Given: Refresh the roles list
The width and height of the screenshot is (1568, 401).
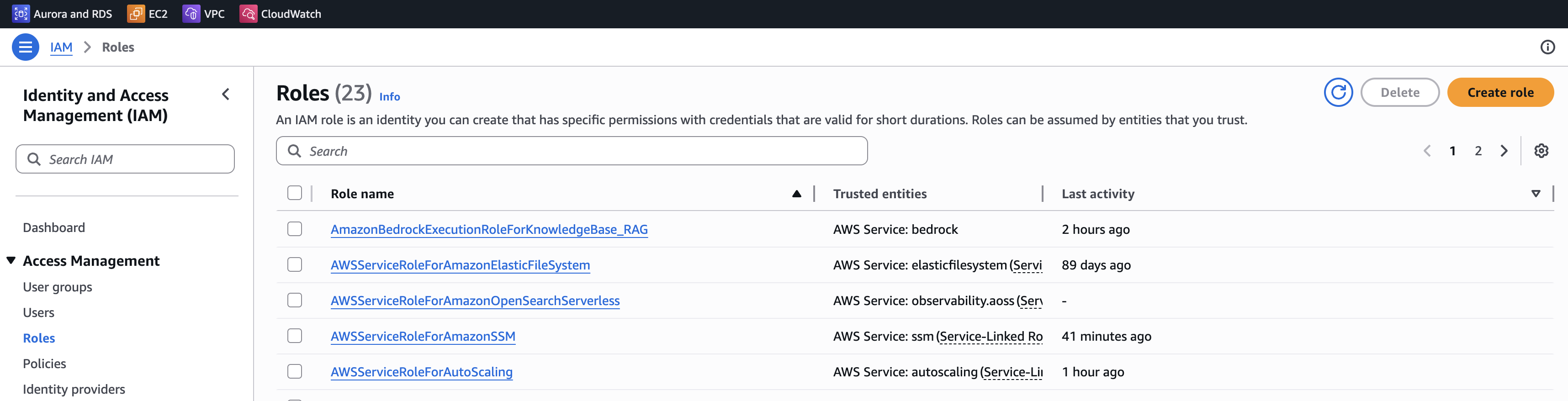Looking at the screenshot, I should [1337, 93].
